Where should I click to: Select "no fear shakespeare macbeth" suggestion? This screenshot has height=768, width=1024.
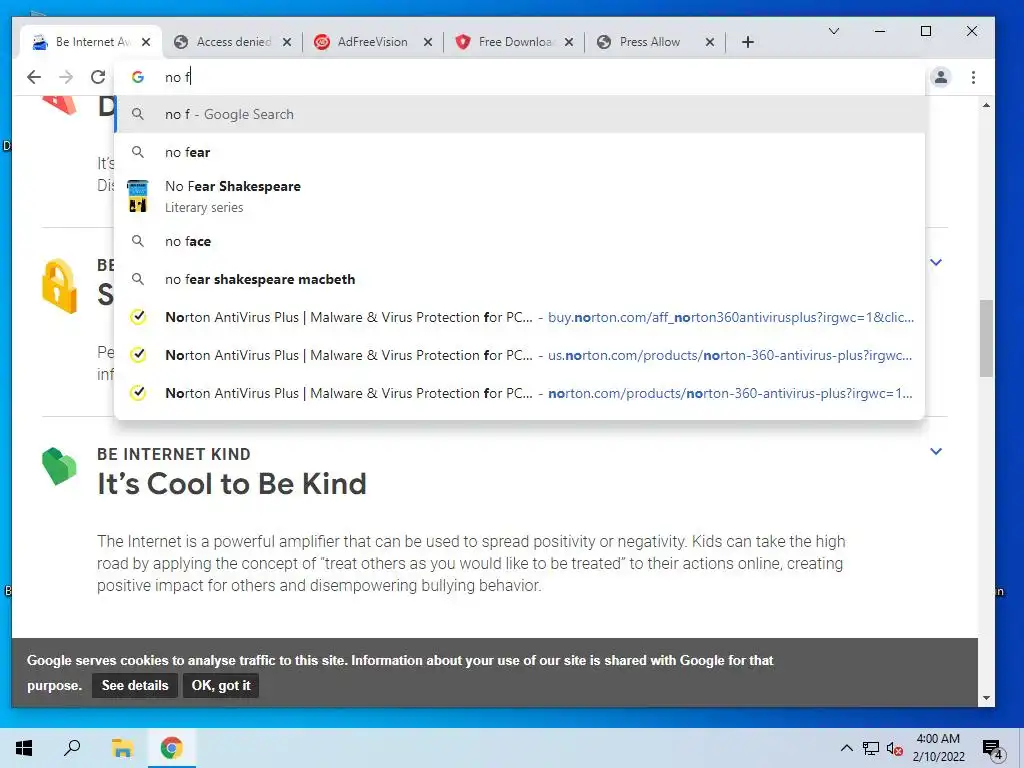519,279
